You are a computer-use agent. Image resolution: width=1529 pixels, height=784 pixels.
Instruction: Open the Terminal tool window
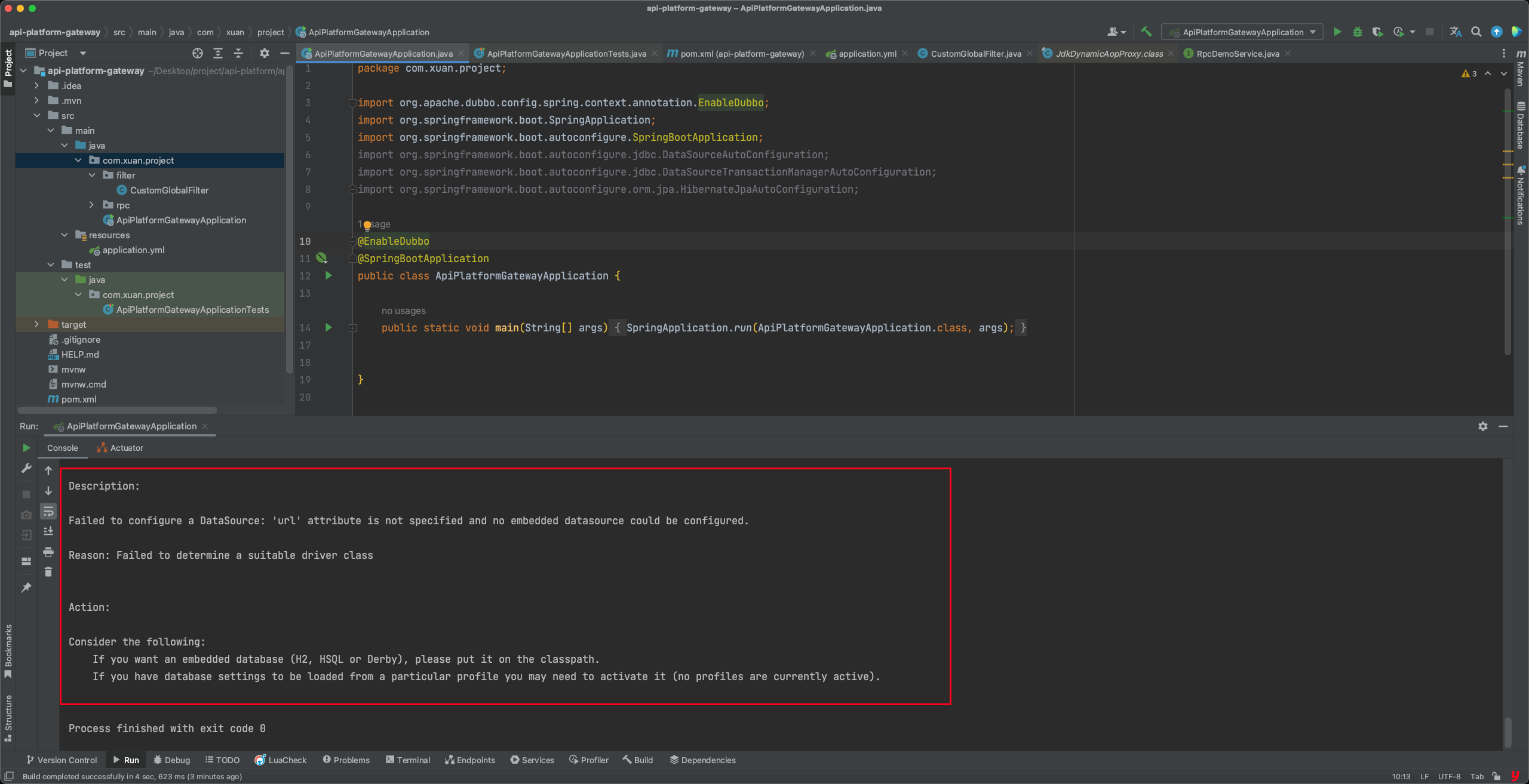coord(408,760)
